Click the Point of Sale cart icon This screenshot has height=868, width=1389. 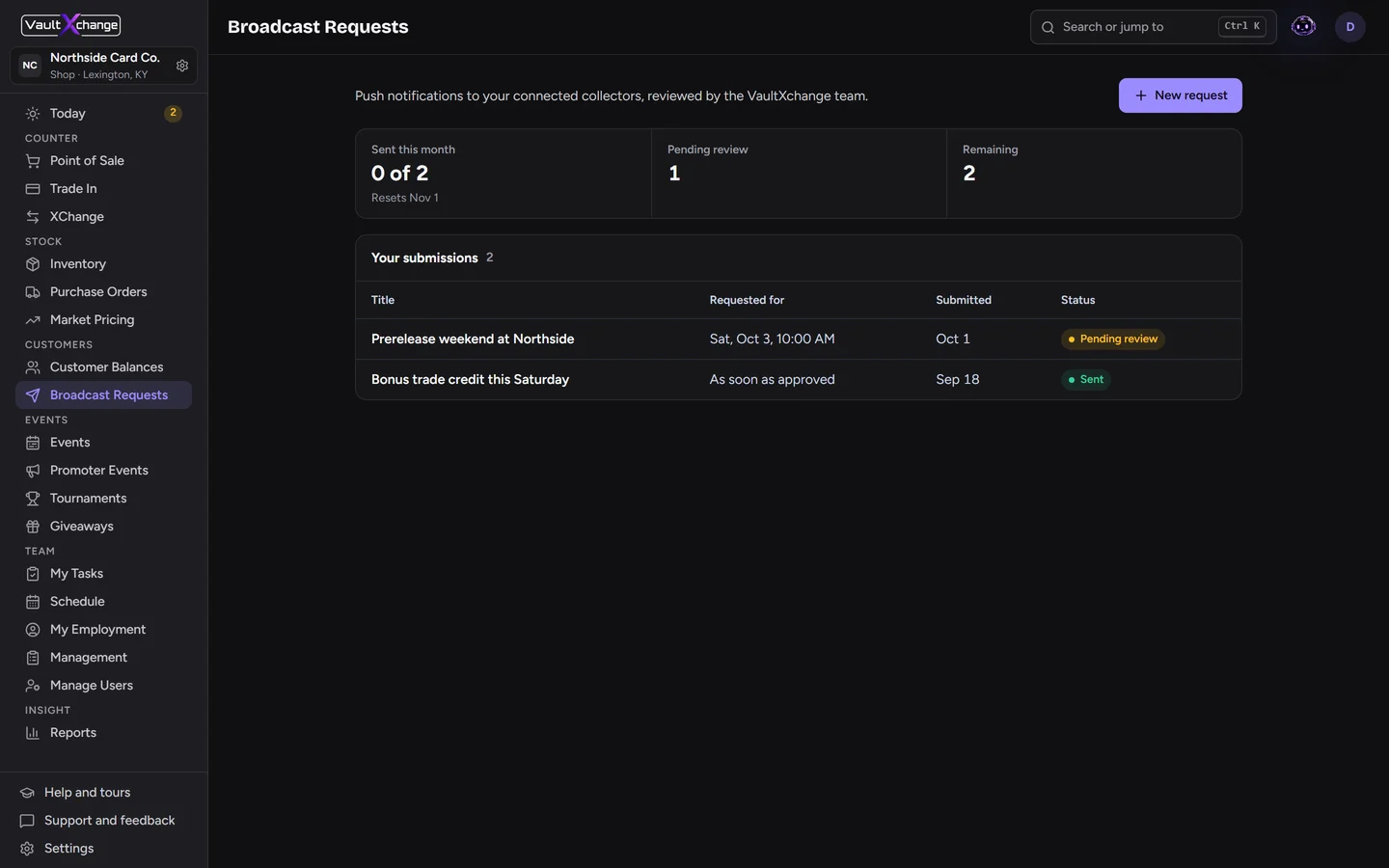tap(33, 161)
